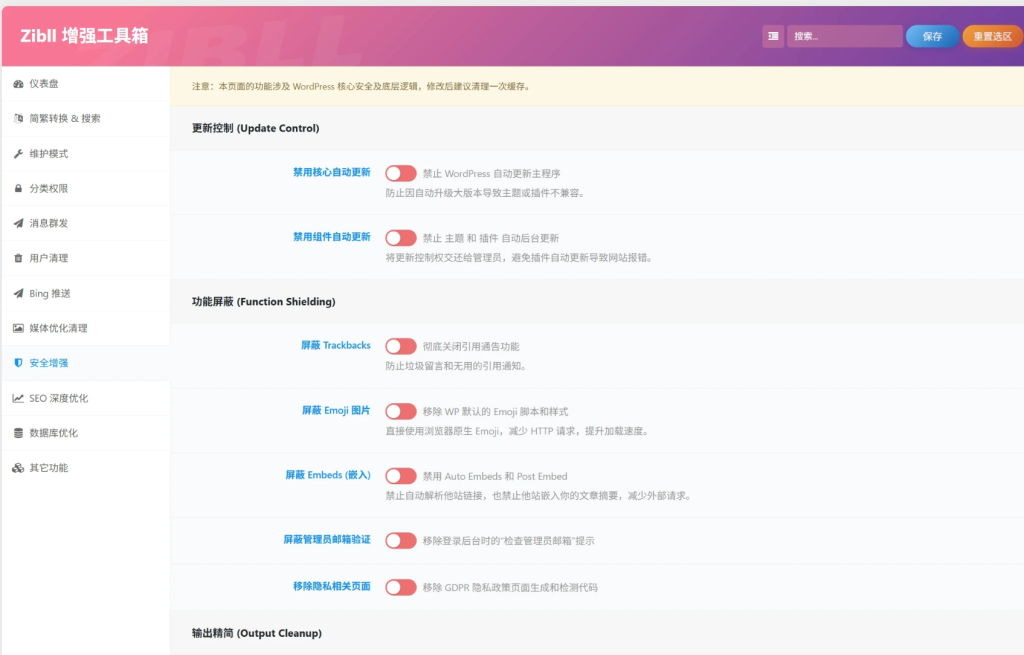Click the image icon for 媒体优化清理
The width and height of the screenshot is (1024, 655).
click(18, 328)
